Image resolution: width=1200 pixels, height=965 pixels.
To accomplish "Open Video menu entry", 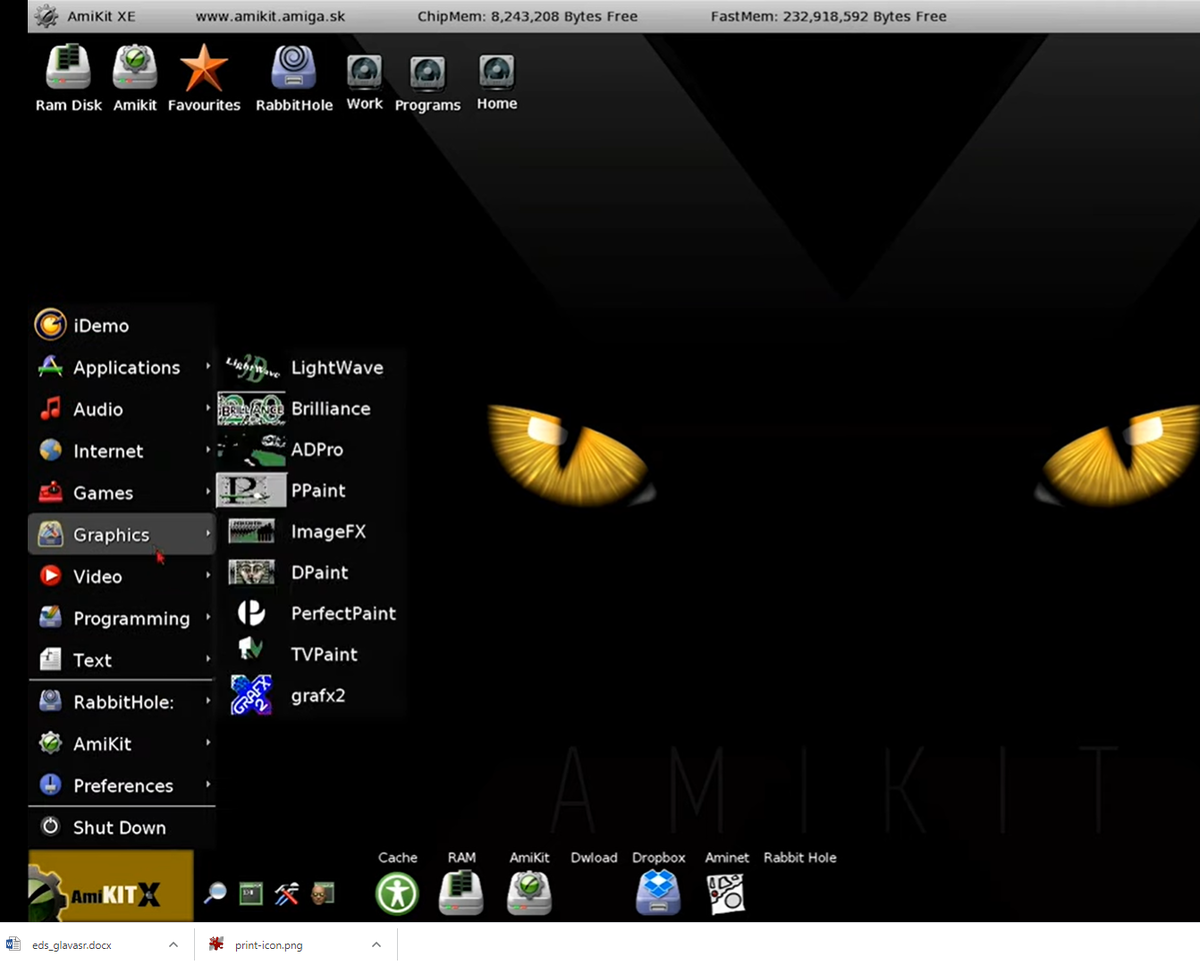I will 123,576.
